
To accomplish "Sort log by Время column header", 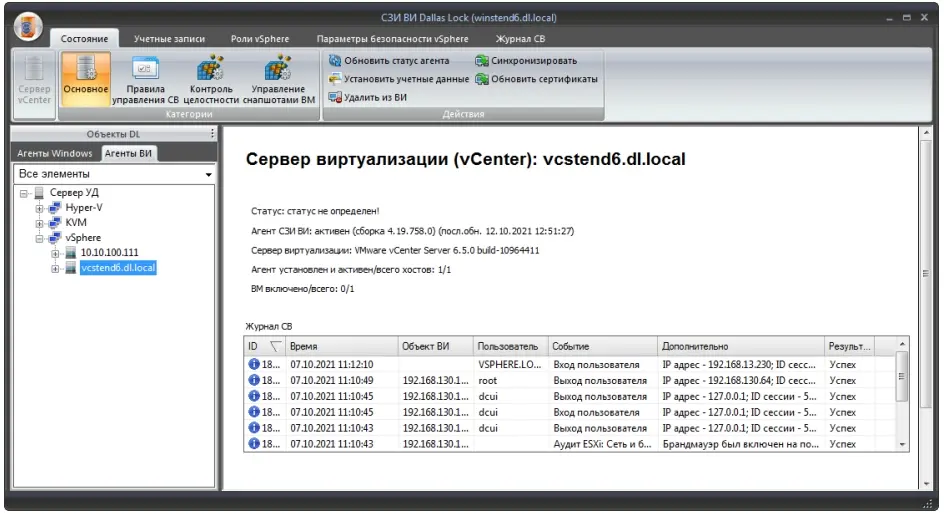I will click(341, 346).
